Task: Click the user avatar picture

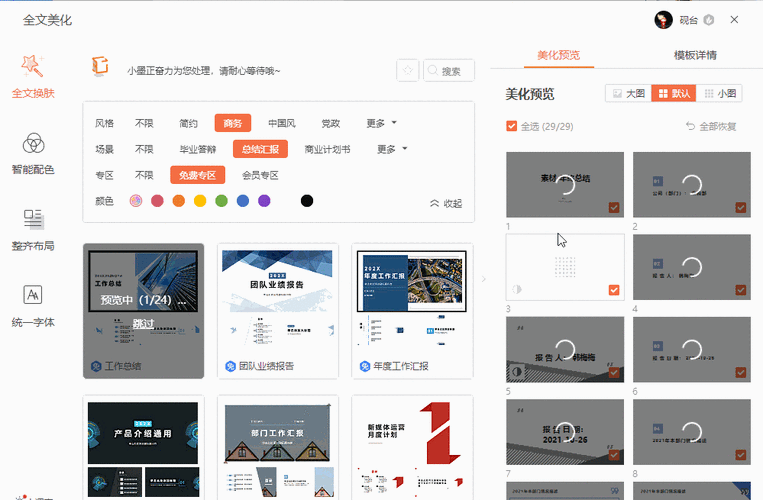Action: point(663,20)
